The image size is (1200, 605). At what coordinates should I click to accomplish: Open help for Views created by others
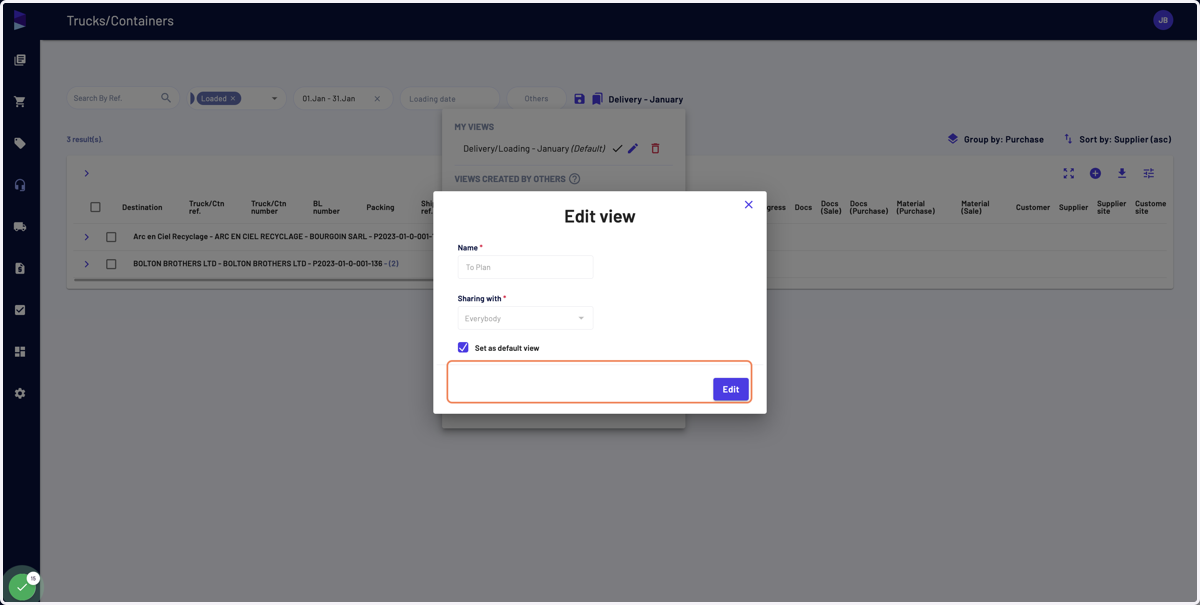tap(575, 179)
